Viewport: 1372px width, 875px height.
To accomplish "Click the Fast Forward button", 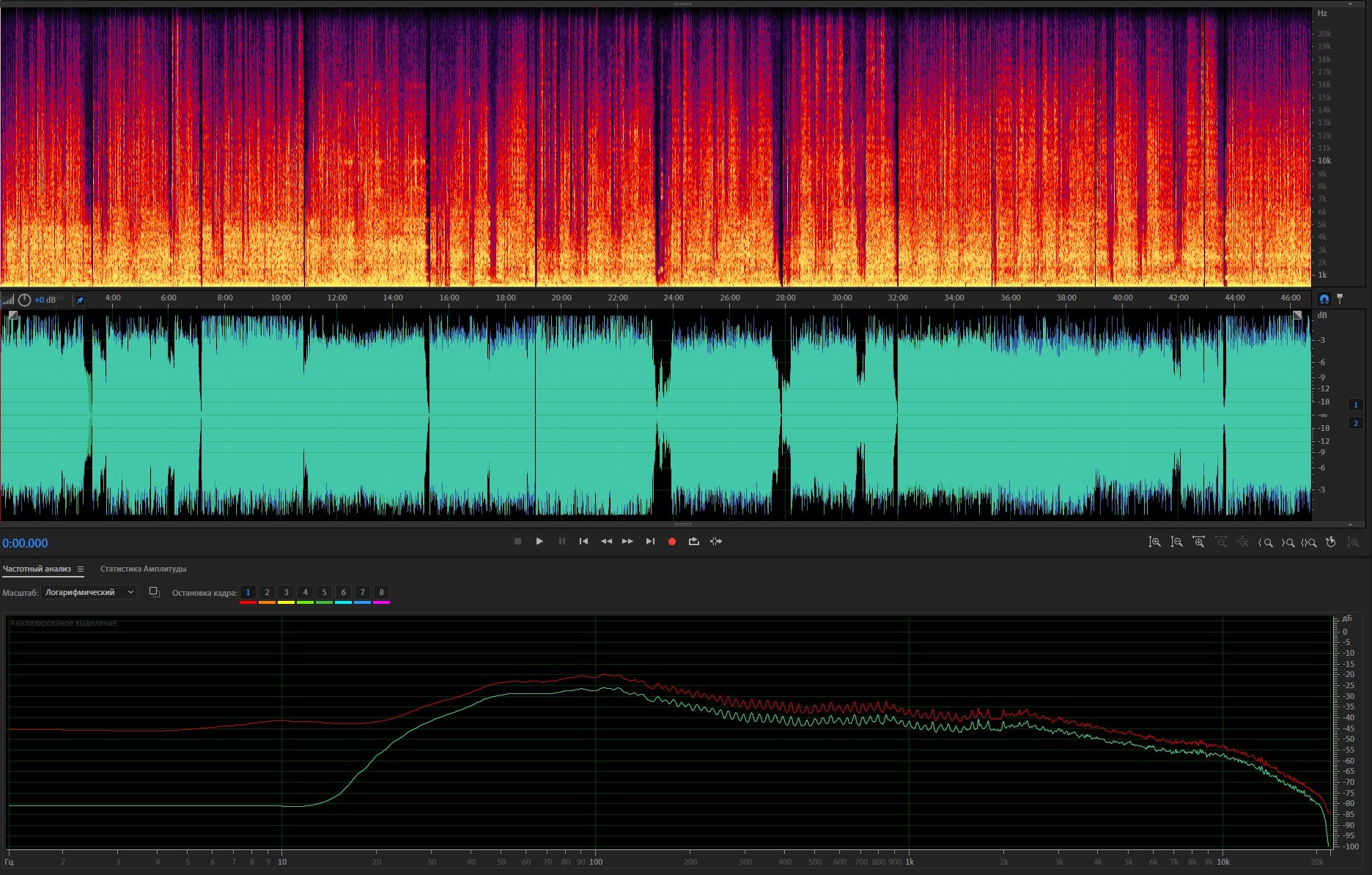I will click(x=627, y=542).
